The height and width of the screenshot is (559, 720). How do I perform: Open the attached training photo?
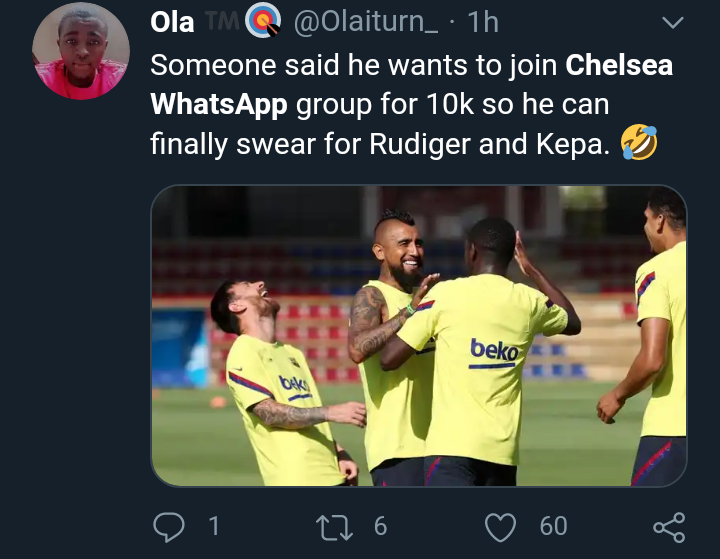point(418,335)
